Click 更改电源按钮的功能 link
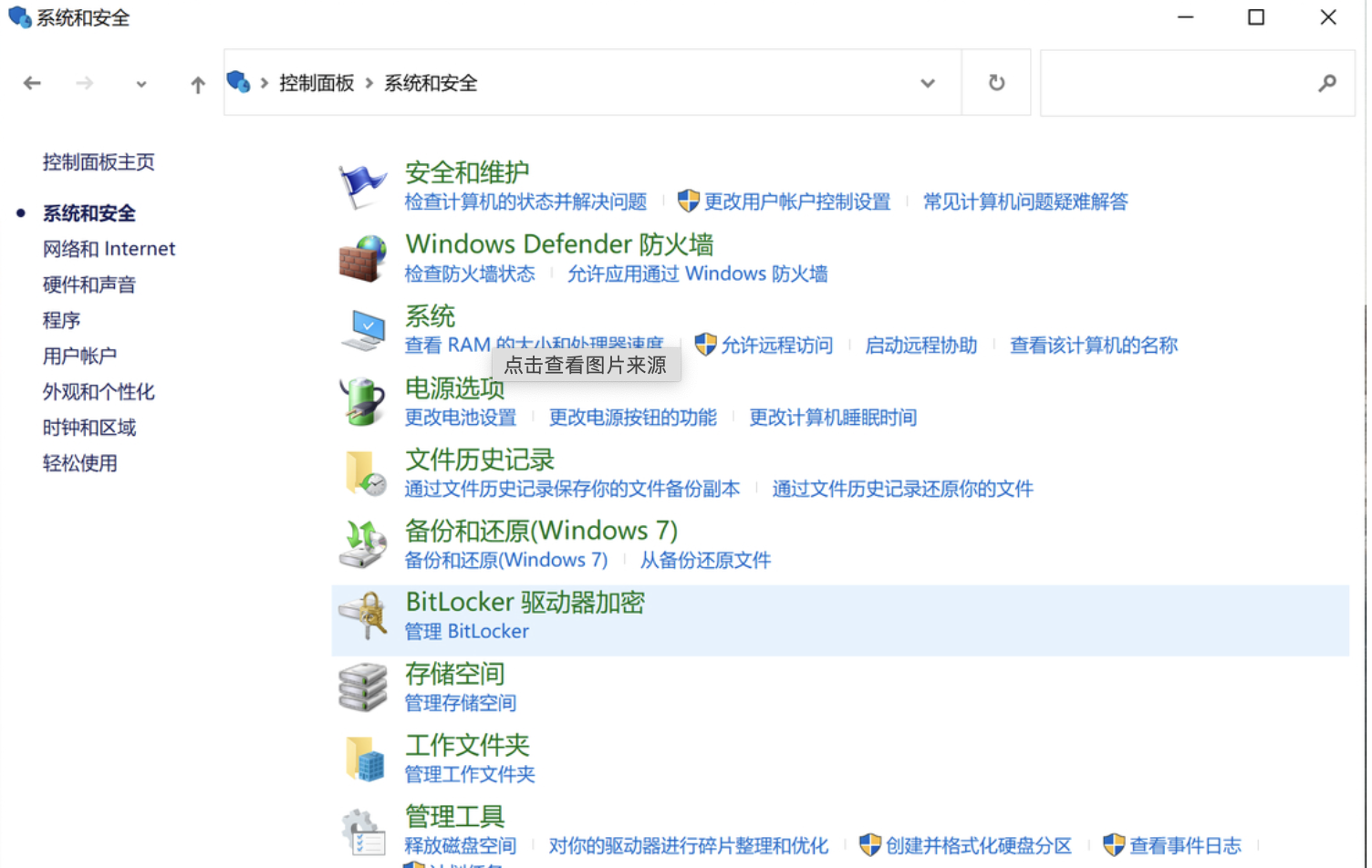This screenshot has height=868, width=1372. tap(632, 418)
